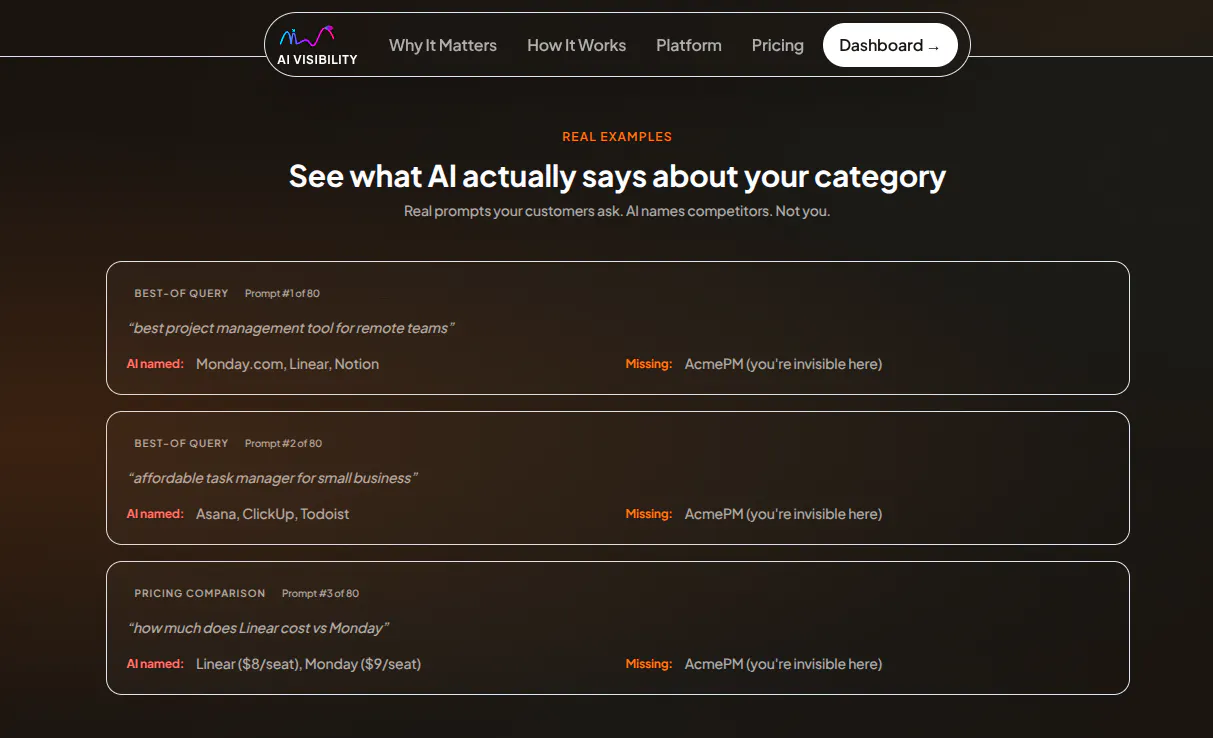Click AI named label in Linear cost card

[155, 664]
